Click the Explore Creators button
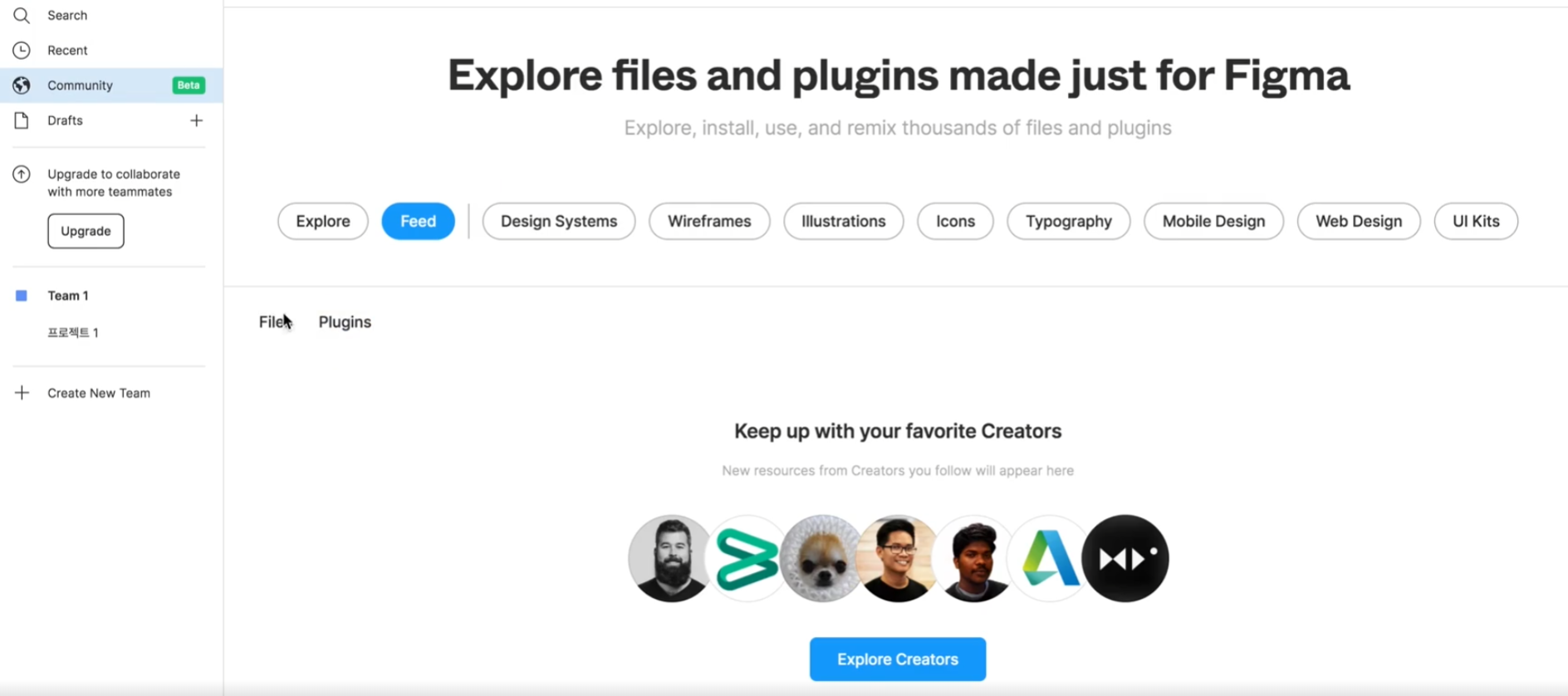 [x=898, y=659]
